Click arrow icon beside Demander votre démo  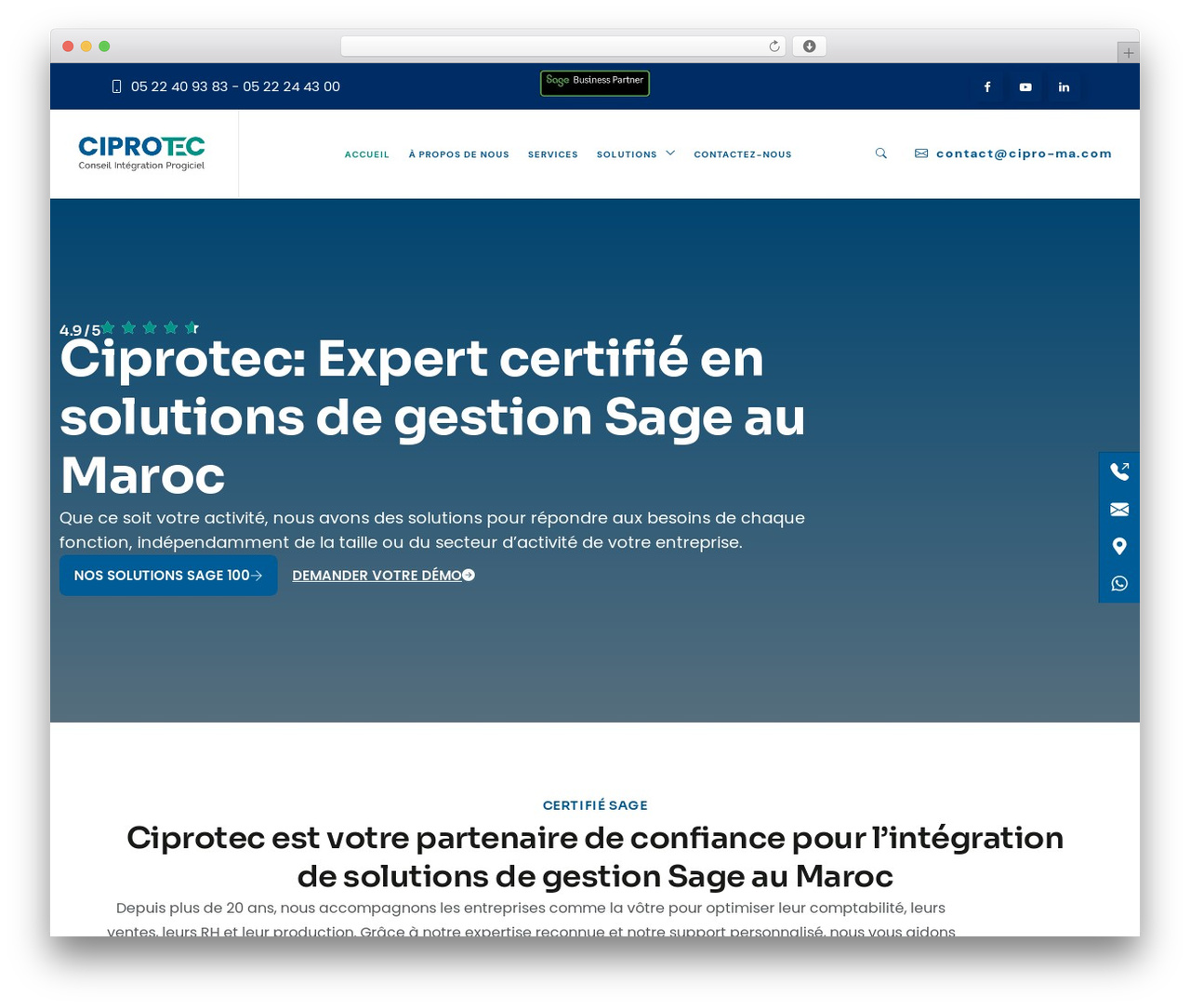(x=469, y=576)
